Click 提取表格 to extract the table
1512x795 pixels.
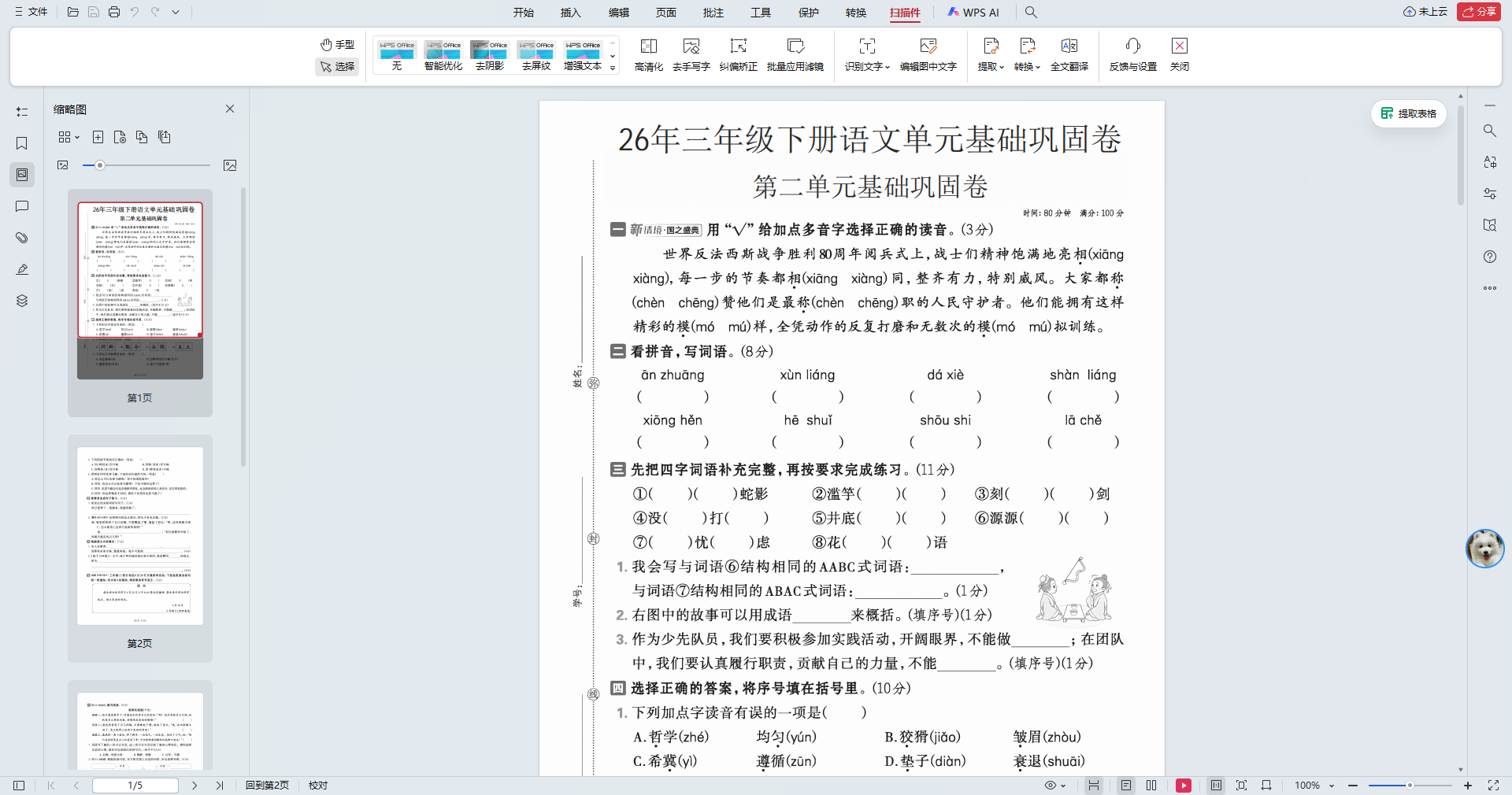(1409, 113)
